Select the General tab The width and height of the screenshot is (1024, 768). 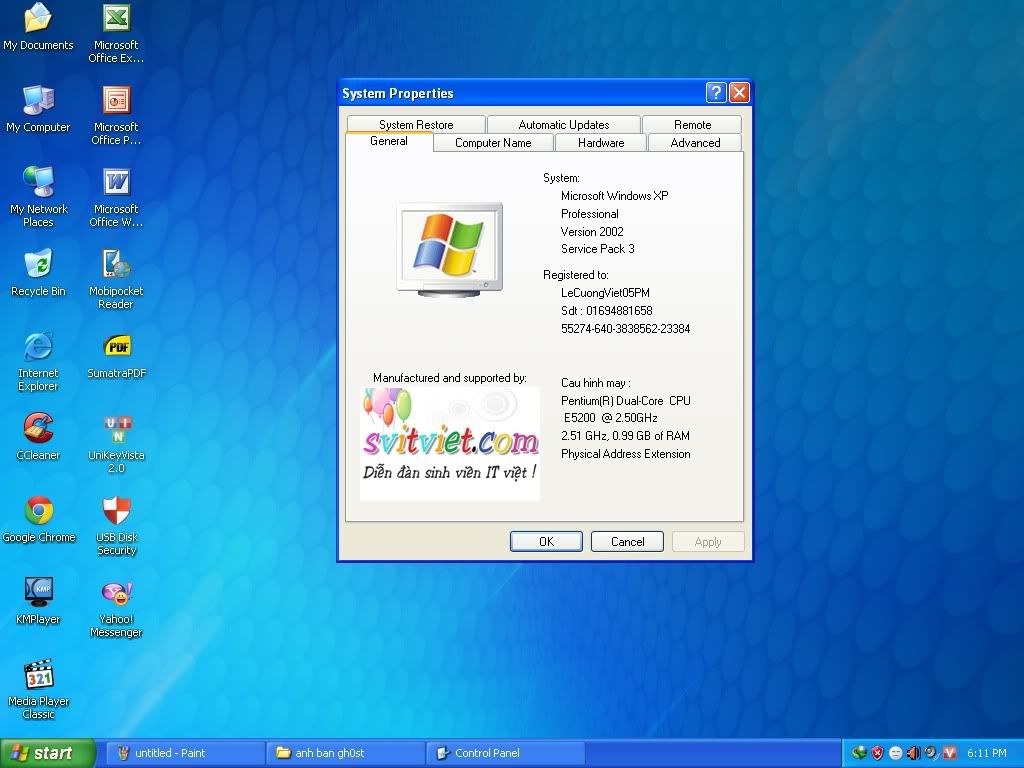click(x=389, y=141)
